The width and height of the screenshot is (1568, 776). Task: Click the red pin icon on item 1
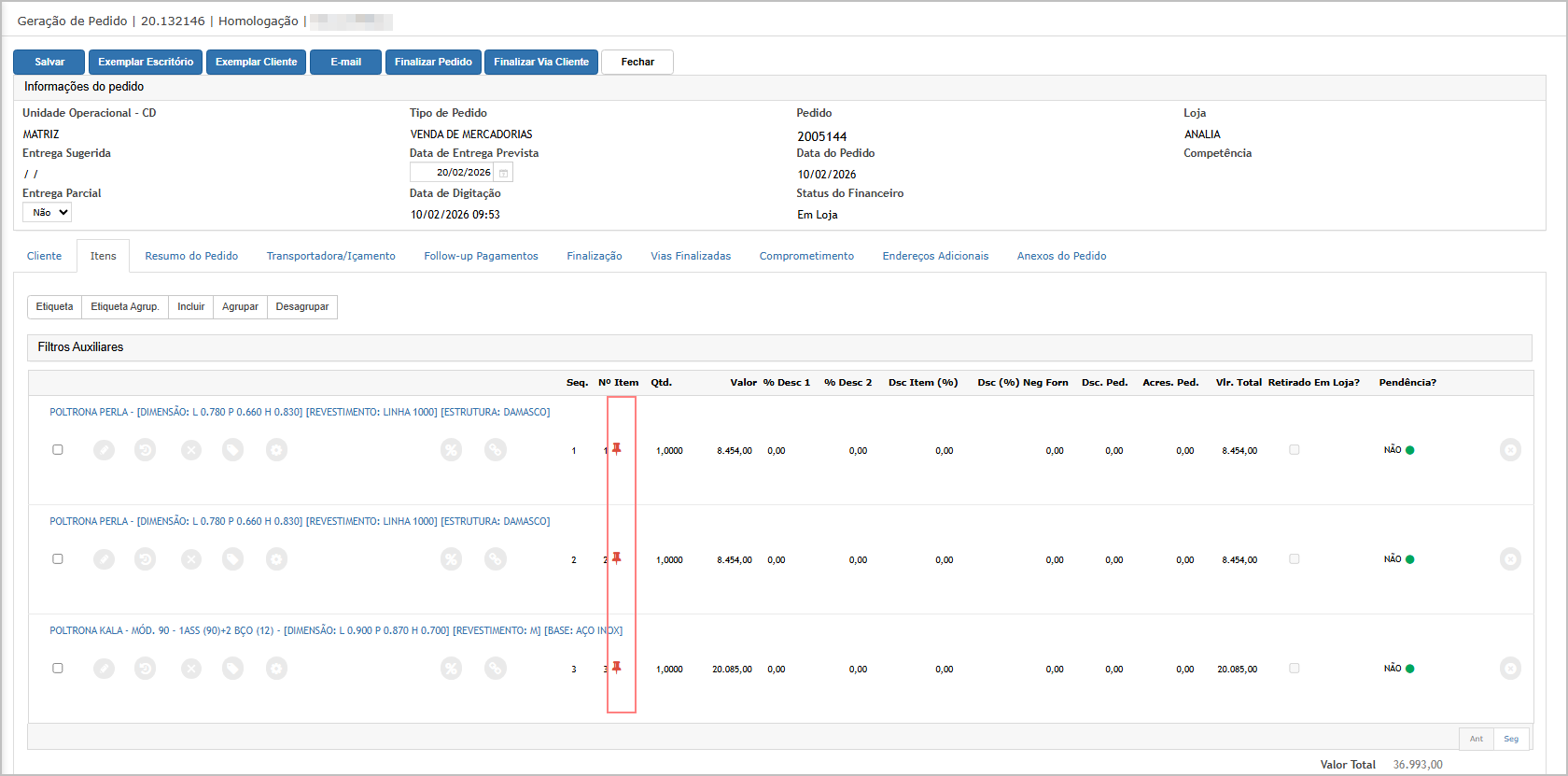616,449
